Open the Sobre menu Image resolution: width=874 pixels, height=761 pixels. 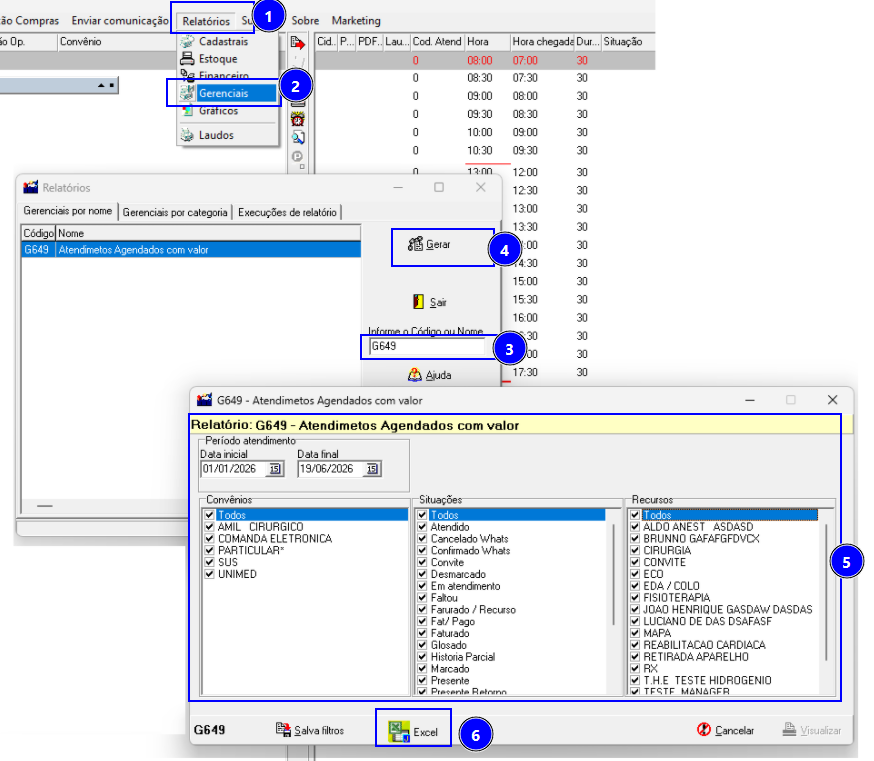coord(305,21)
